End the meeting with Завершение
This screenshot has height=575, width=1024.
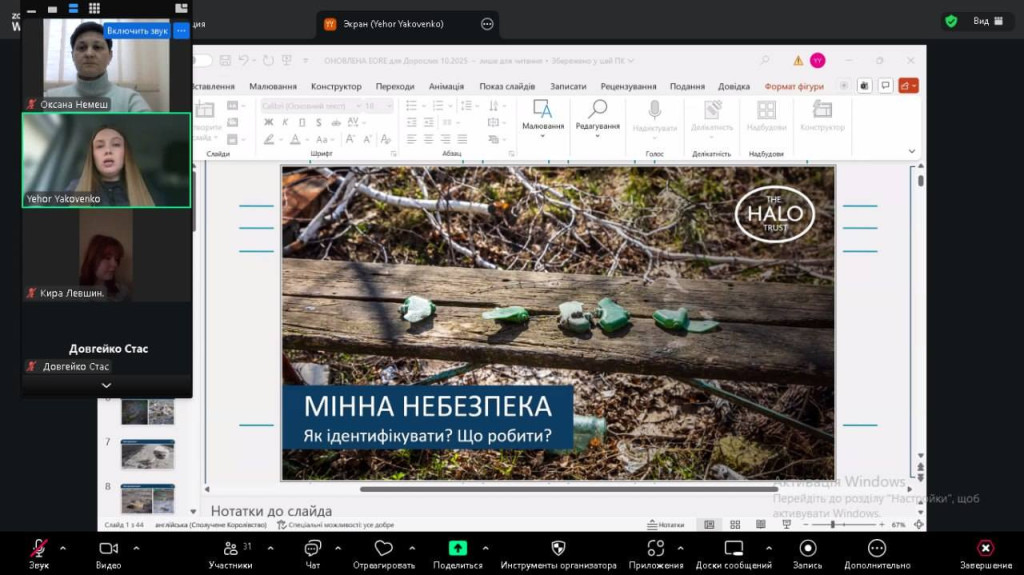[x=985, y=549]
